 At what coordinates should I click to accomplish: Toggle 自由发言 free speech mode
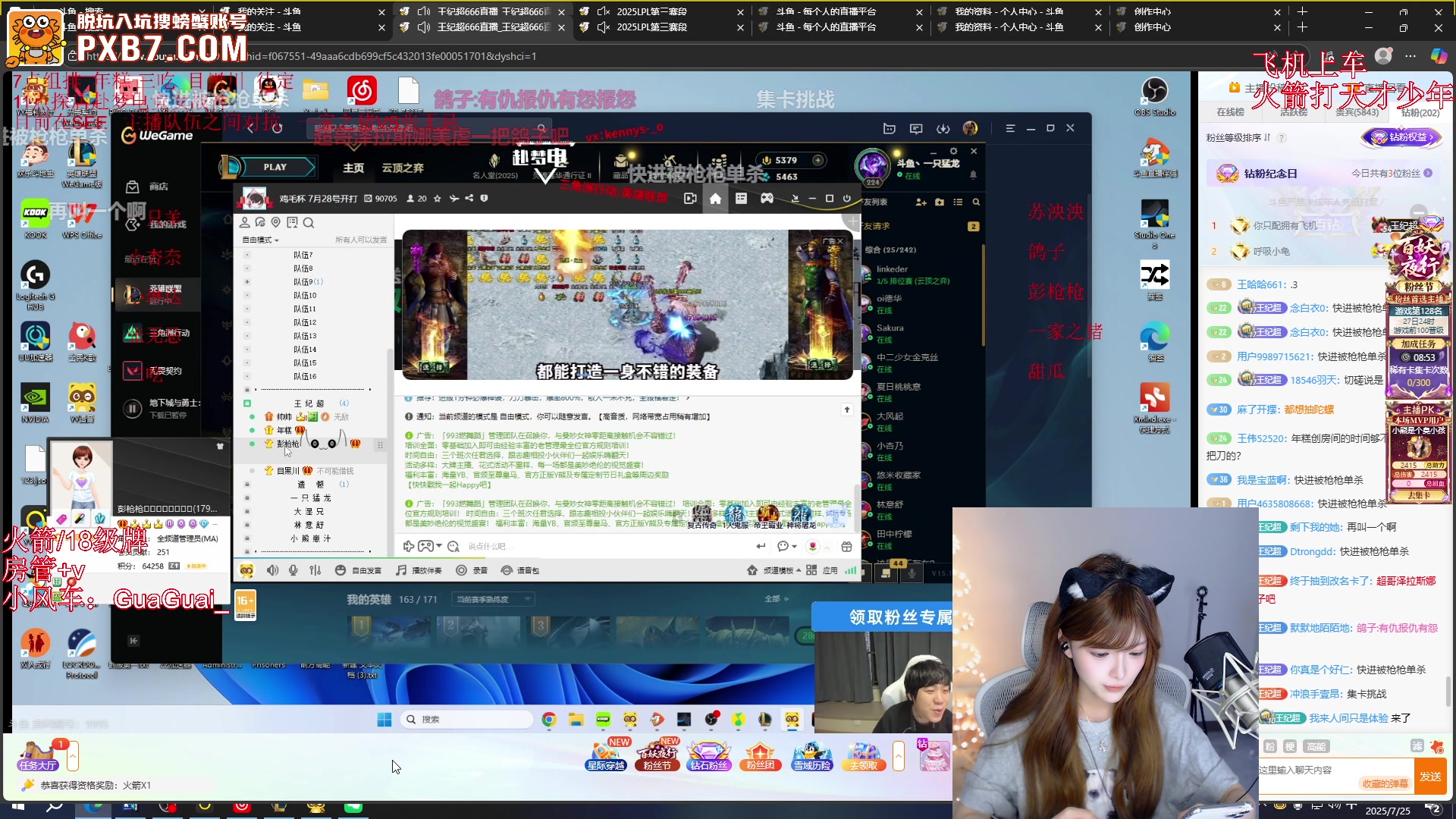pos(359,570)
